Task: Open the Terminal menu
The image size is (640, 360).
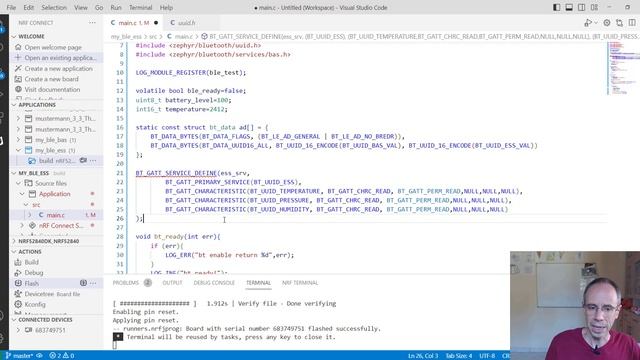Action: click(140, 7)
